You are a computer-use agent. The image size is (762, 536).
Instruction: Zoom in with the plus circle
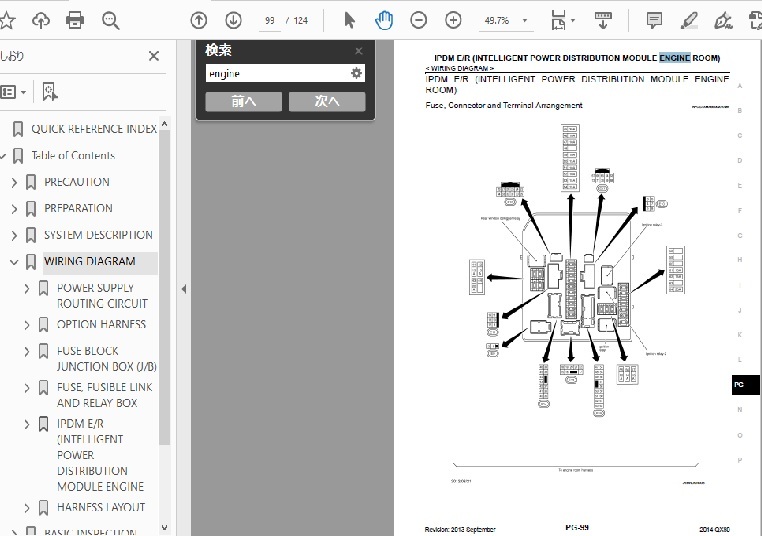point(453,20)
